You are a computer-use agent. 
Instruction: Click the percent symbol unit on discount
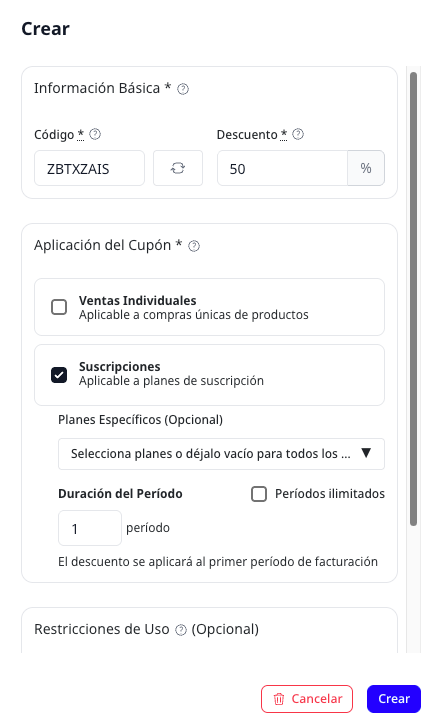click(x=366, y=168)
